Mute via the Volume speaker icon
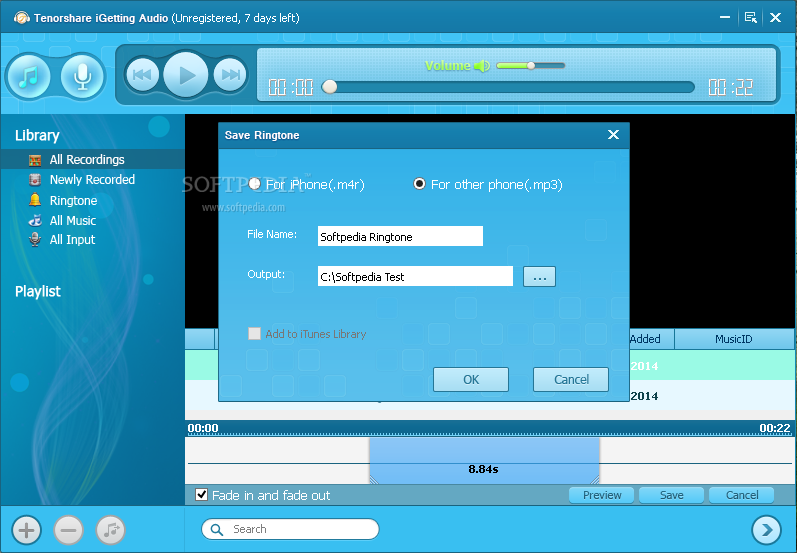Image resolution: width=797 pixels, height=553 pixels. click(481, 66)
